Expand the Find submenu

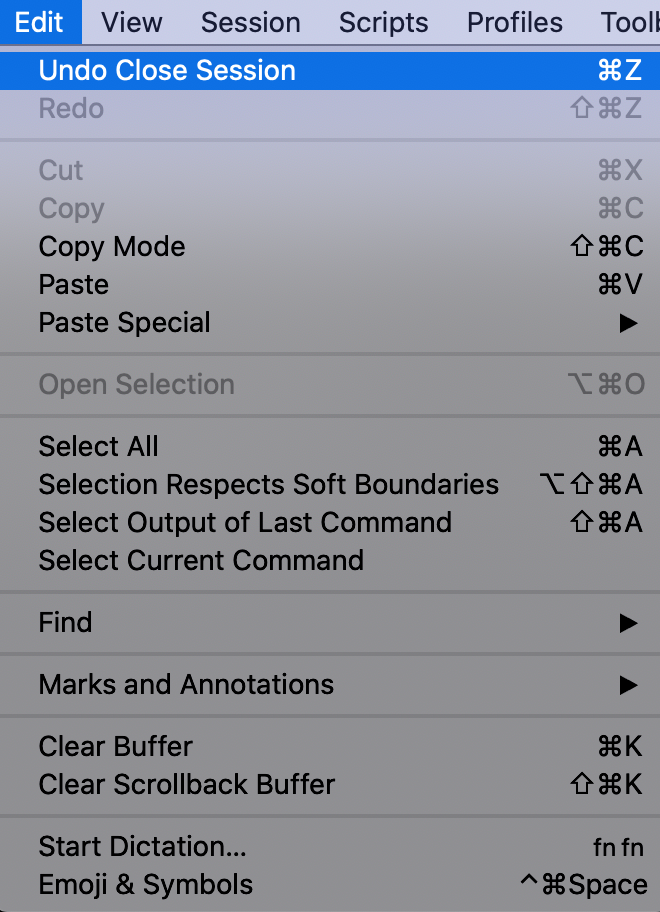(65, 623)
